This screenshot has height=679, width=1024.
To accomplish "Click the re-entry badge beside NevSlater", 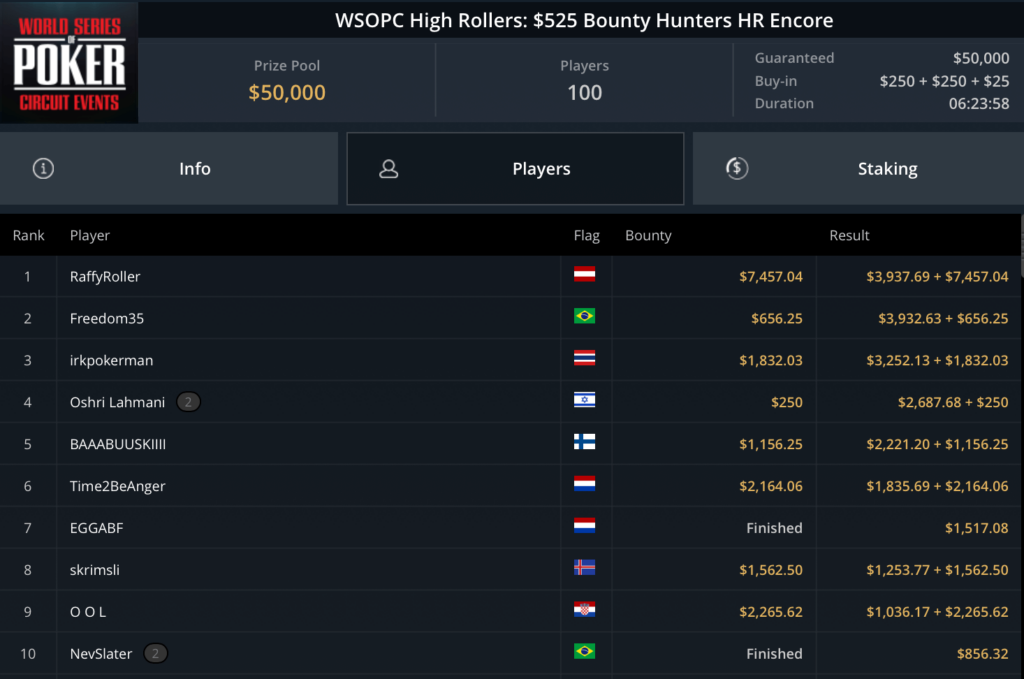I will coord(155,654).
